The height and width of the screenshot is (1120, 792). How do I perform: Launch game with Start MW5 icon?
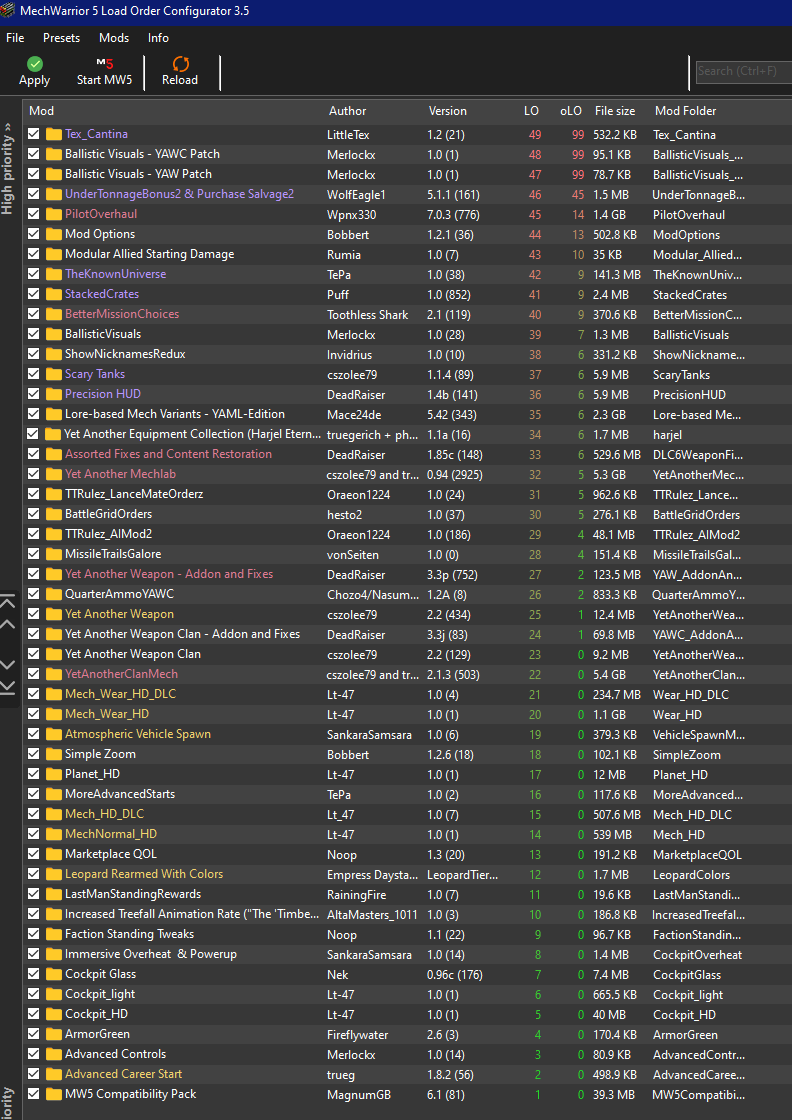click(105, 64)
